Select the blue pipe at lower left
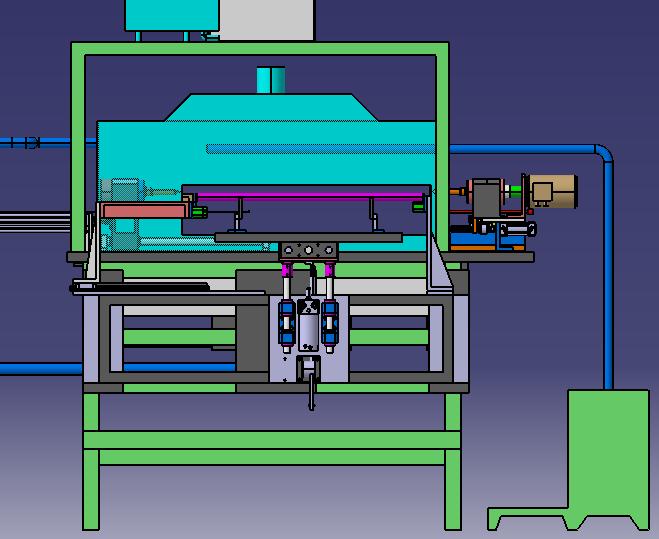659x539 pixels. coord(40,369)
